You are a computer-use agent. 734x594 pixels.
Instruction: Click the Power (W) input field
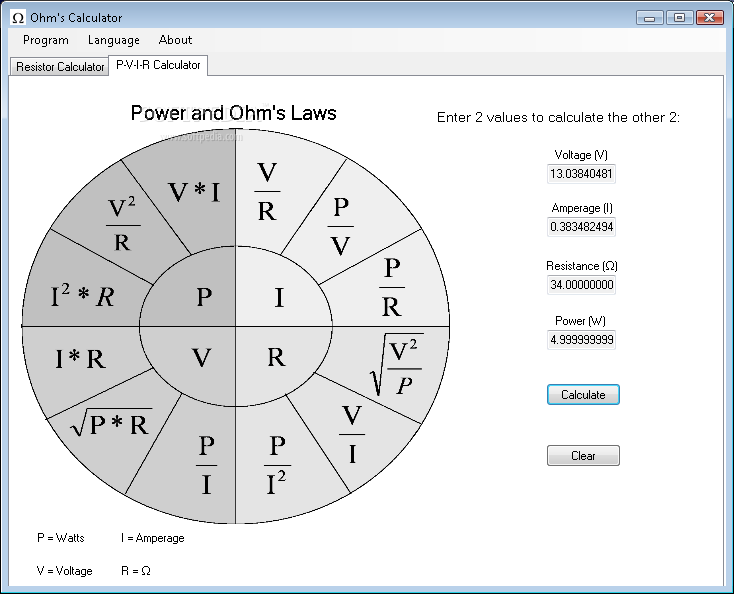click(581, 340)
